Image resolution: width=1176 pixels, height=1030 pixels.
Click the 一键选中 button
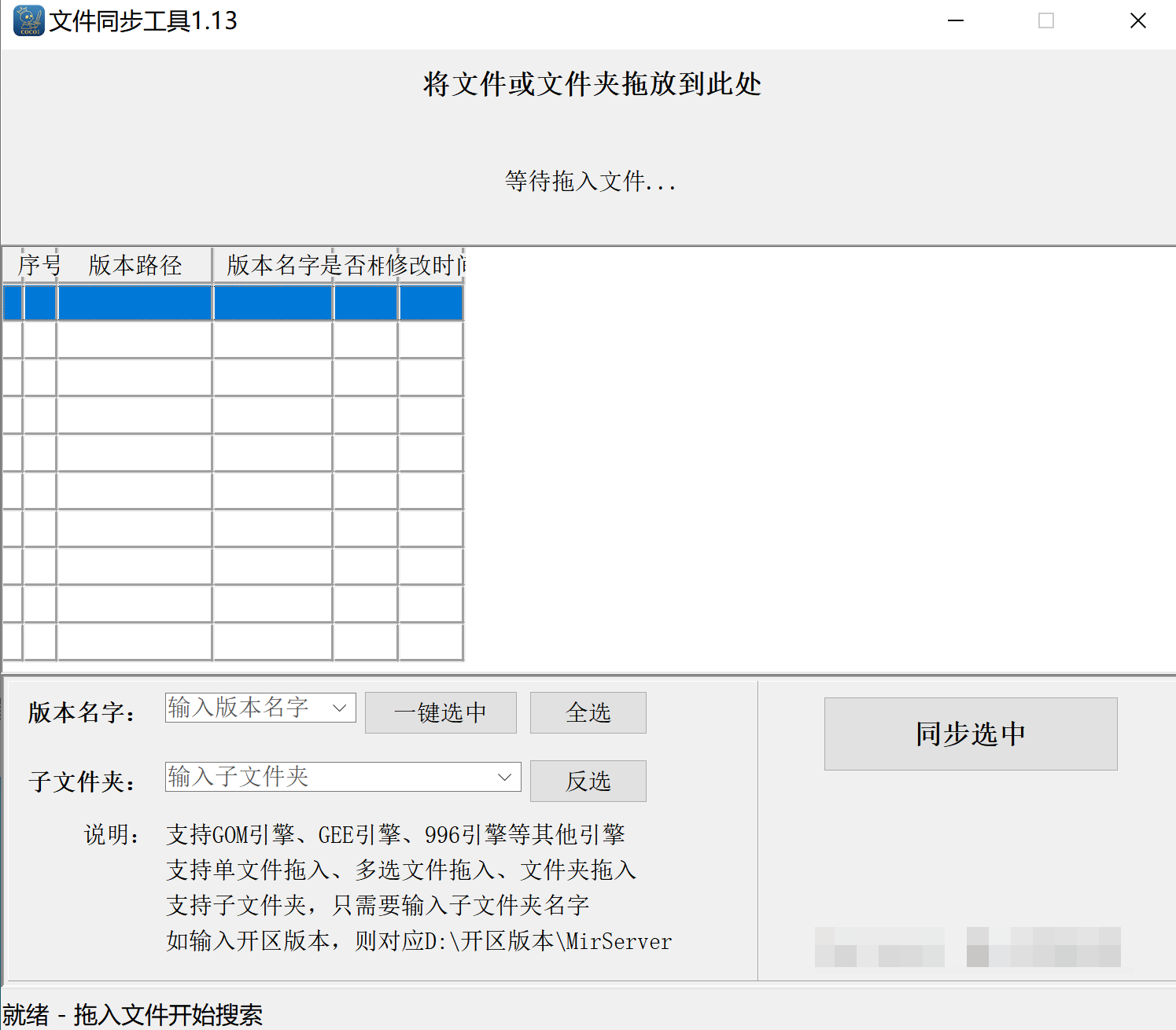pyautogui.click(x=441, y=712)
